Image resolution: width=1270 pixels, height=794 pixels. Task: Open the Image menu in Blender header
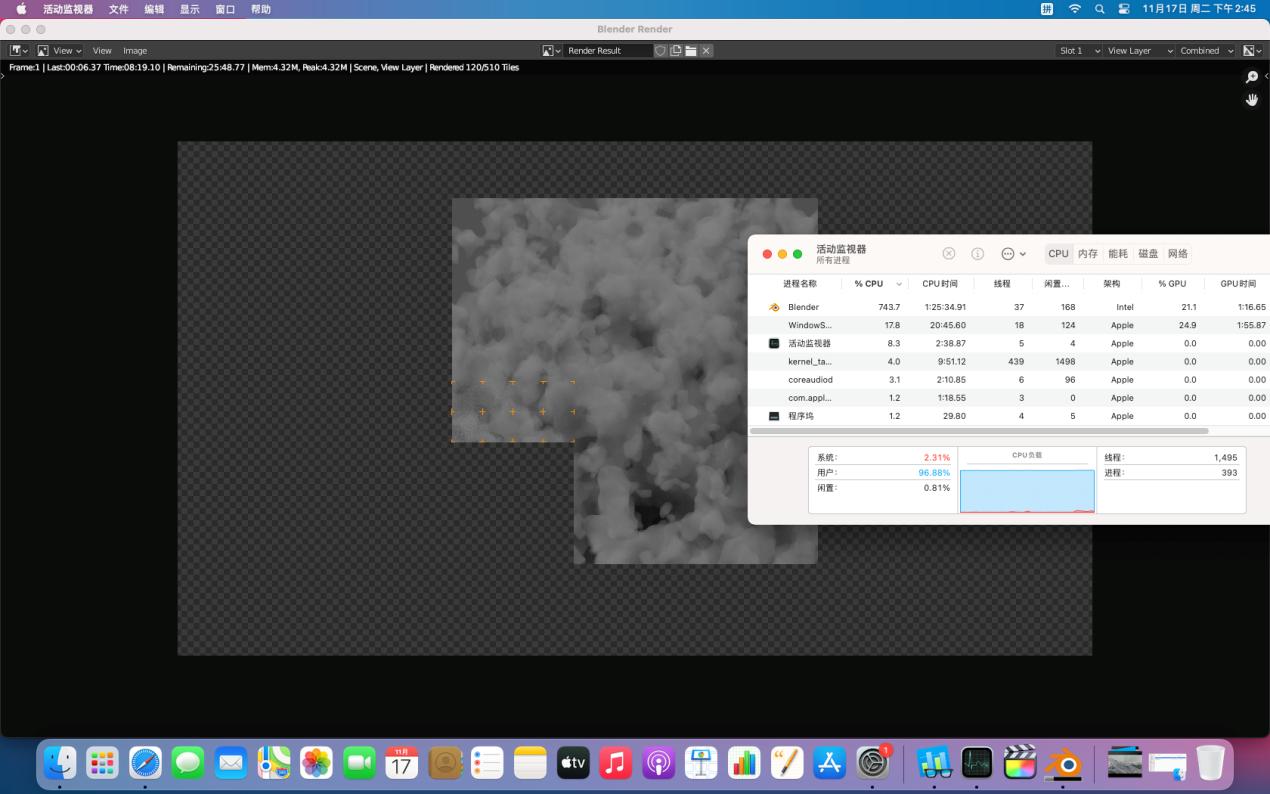(135, 51)
